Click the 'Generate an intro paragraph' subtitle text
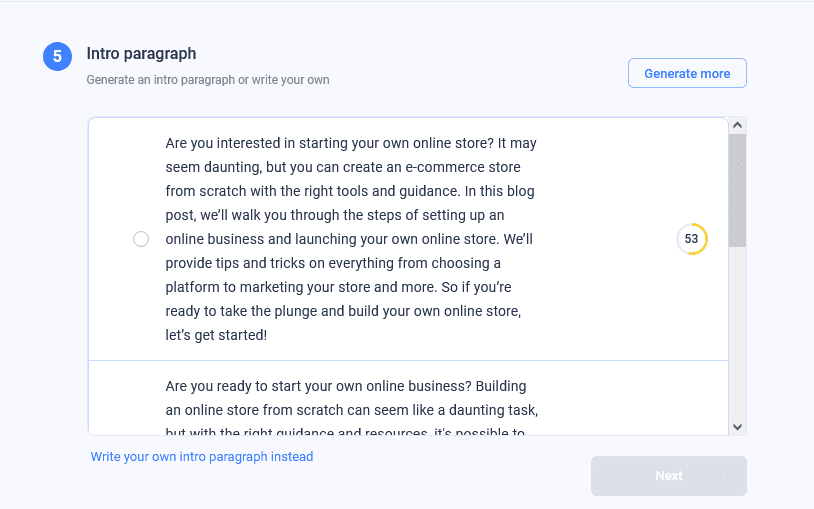Image resolution: width=814 pixels, height=509 pixels. 208,80
